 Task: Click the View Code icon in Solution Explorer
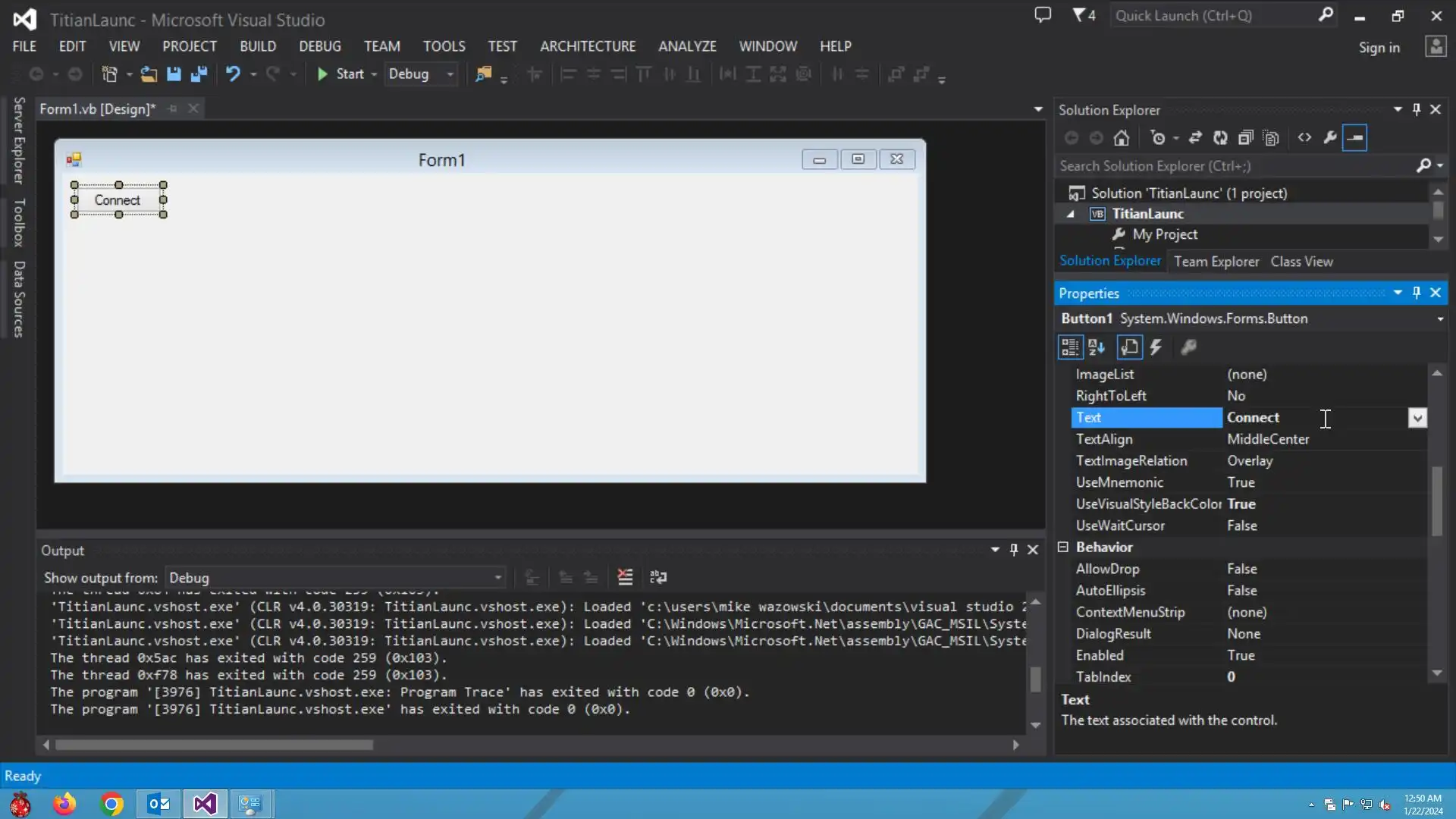pyautogui.click(x=1304, y=138)
